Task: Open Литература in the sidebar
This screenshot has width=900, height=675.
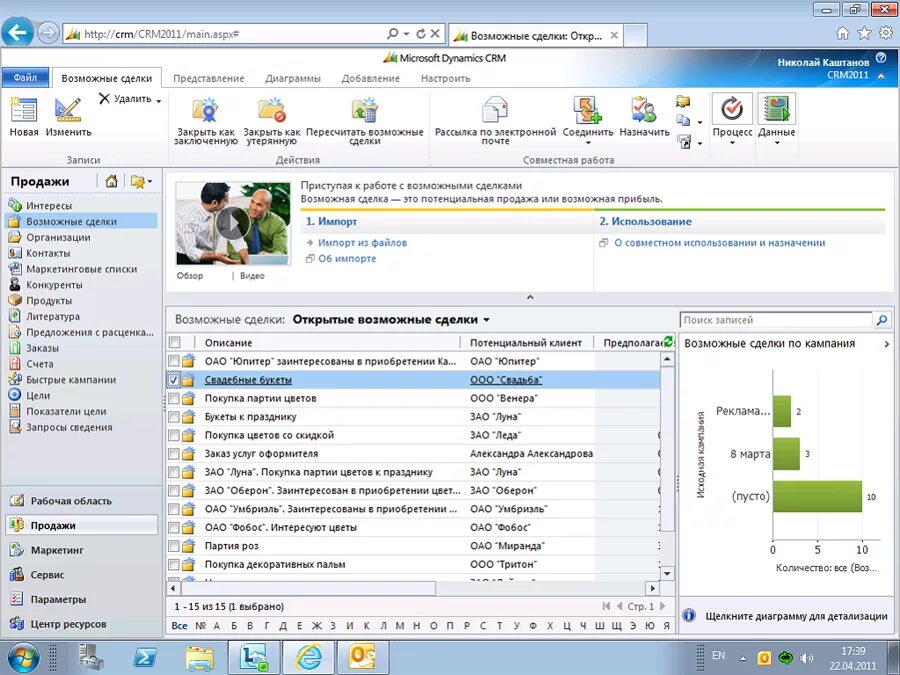Action: point(53,316)
